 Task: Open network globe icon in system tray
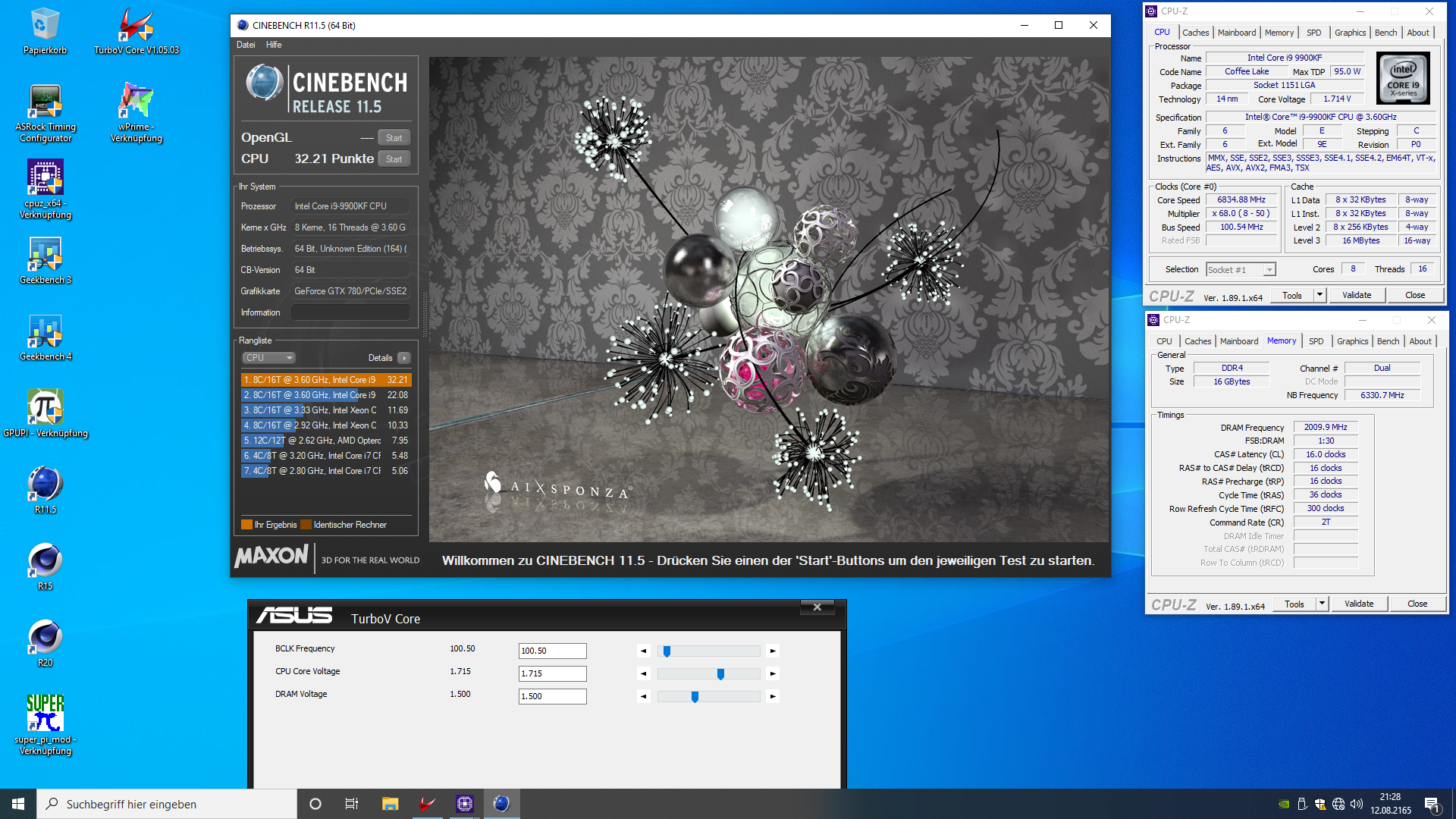tap(1338, 804)
